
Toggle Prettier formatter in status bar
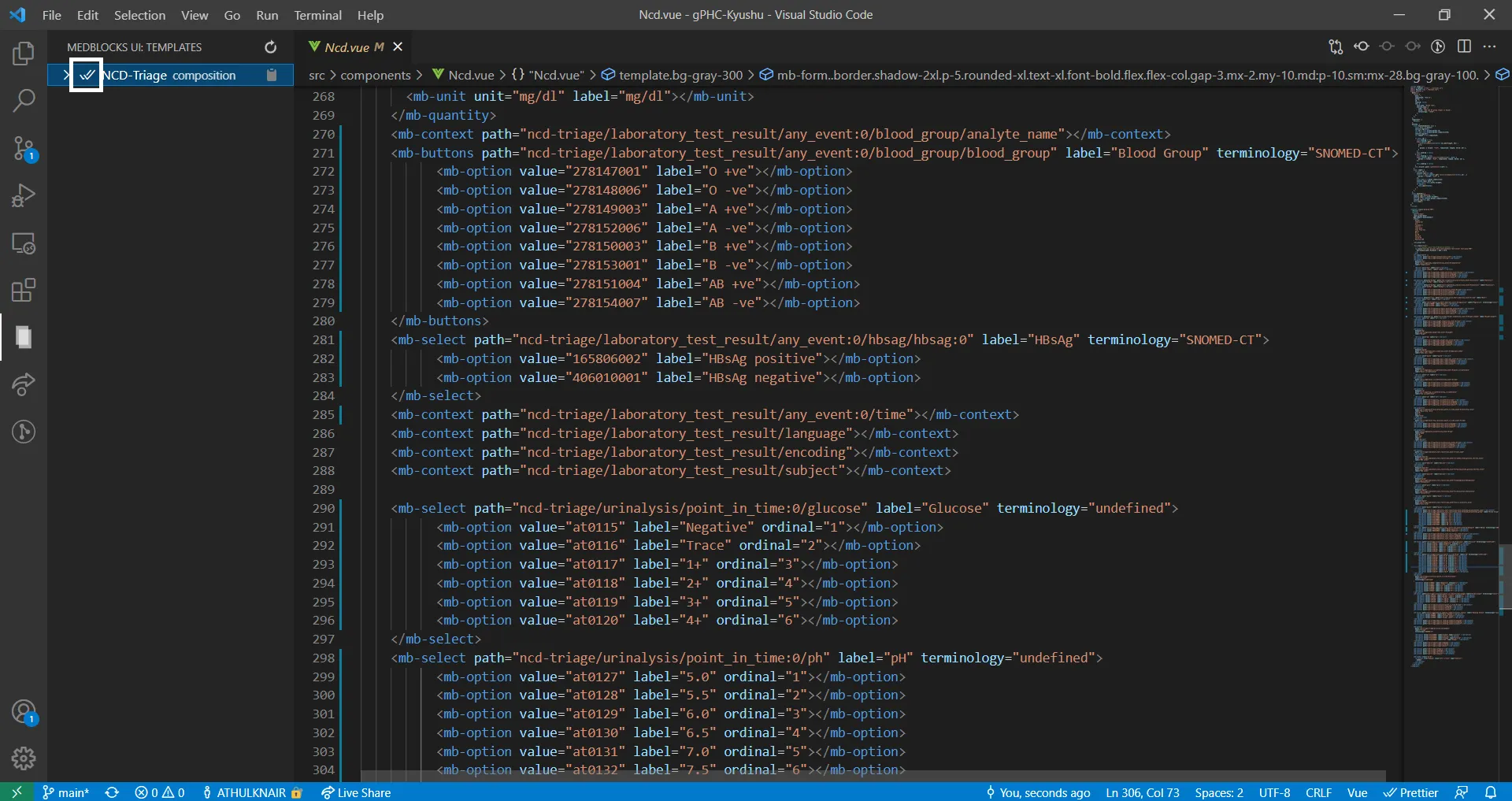pyautogui.click(x=1410, y=792)
